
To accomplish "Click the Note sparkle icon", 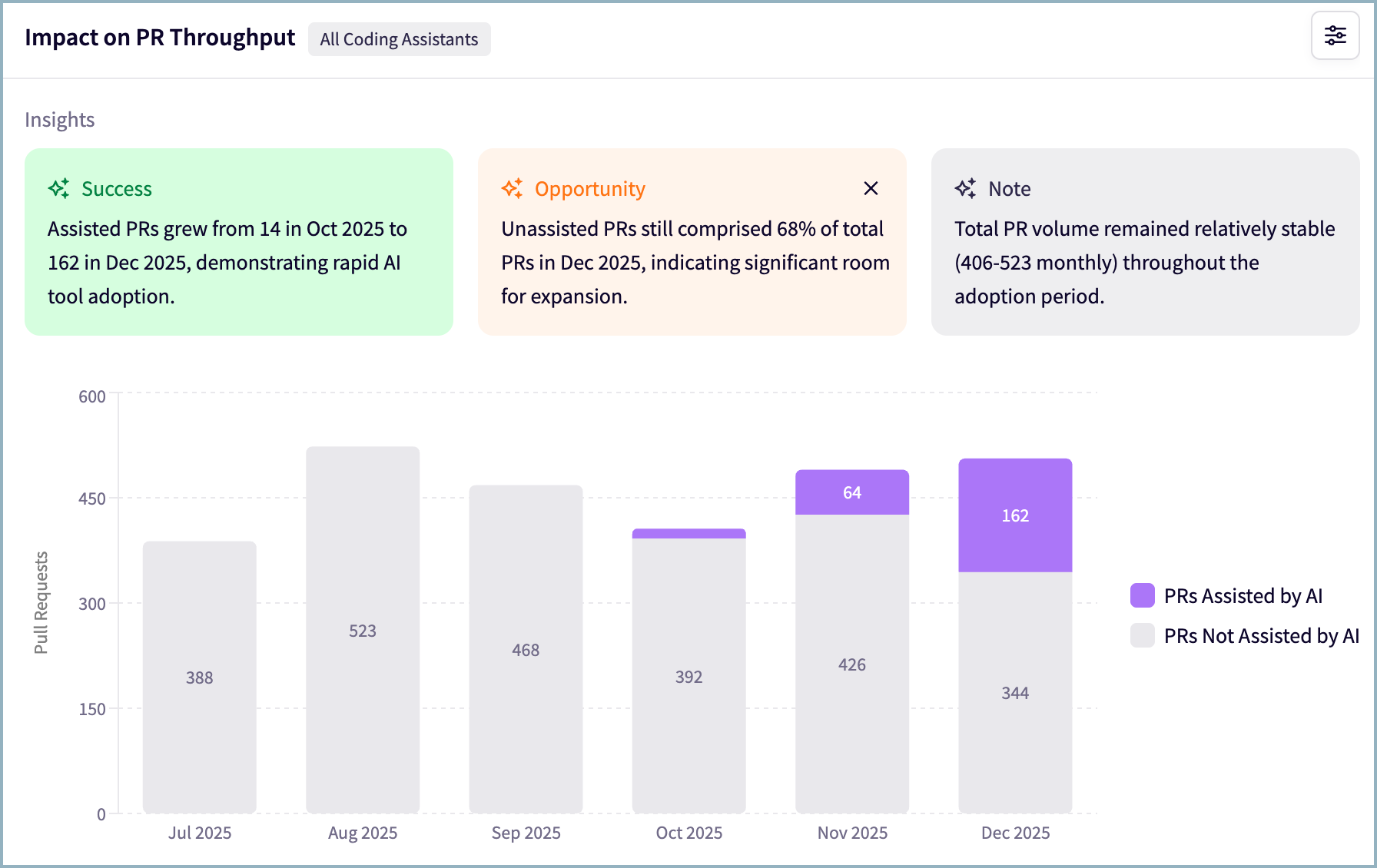I will (x=966, y=188).
